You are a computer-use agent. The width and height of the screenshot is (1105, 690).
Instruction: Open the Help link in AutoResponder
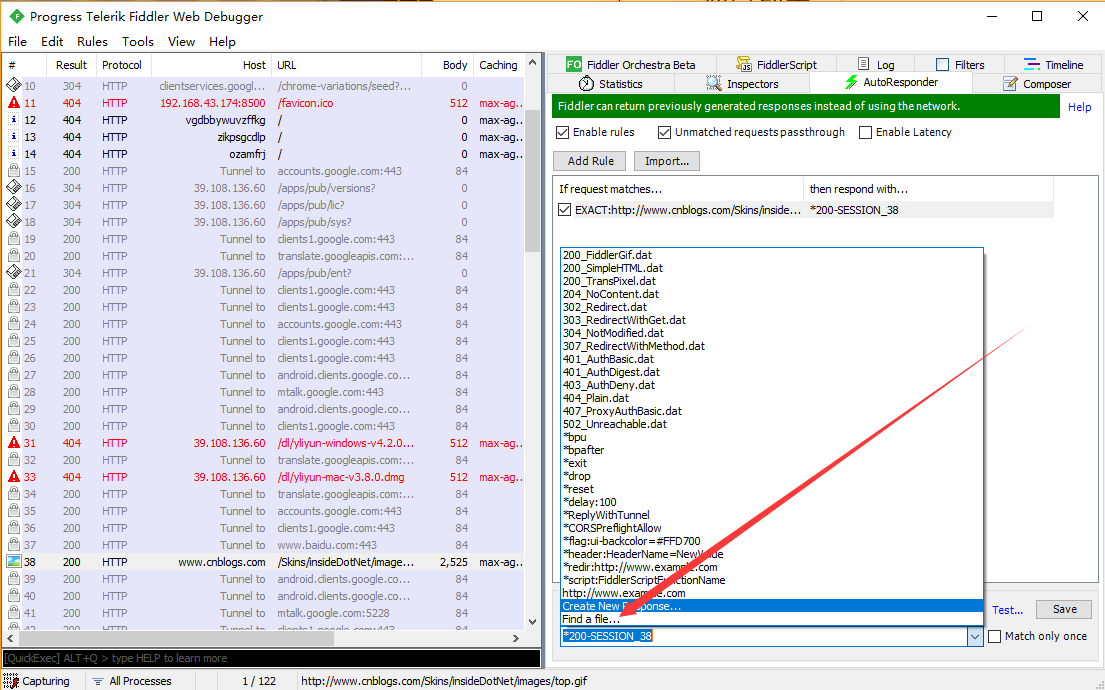pyautogui.click(x=1079, y=107)
